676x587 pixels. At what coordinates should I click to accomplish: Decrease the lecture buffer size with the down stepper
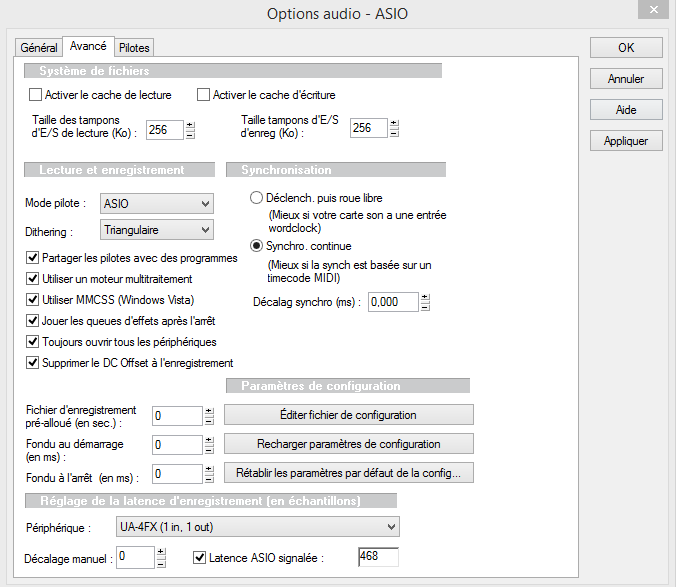point(190,134)
